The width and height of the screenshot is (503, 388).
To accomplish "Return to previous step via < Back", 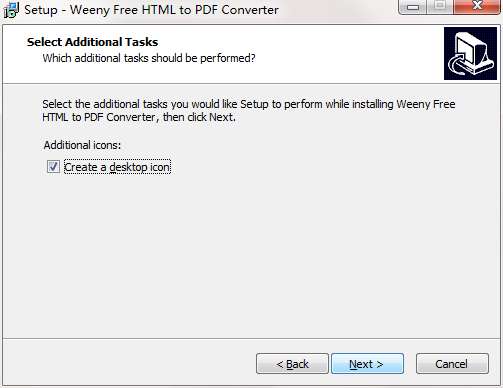I will coord(292,364).
